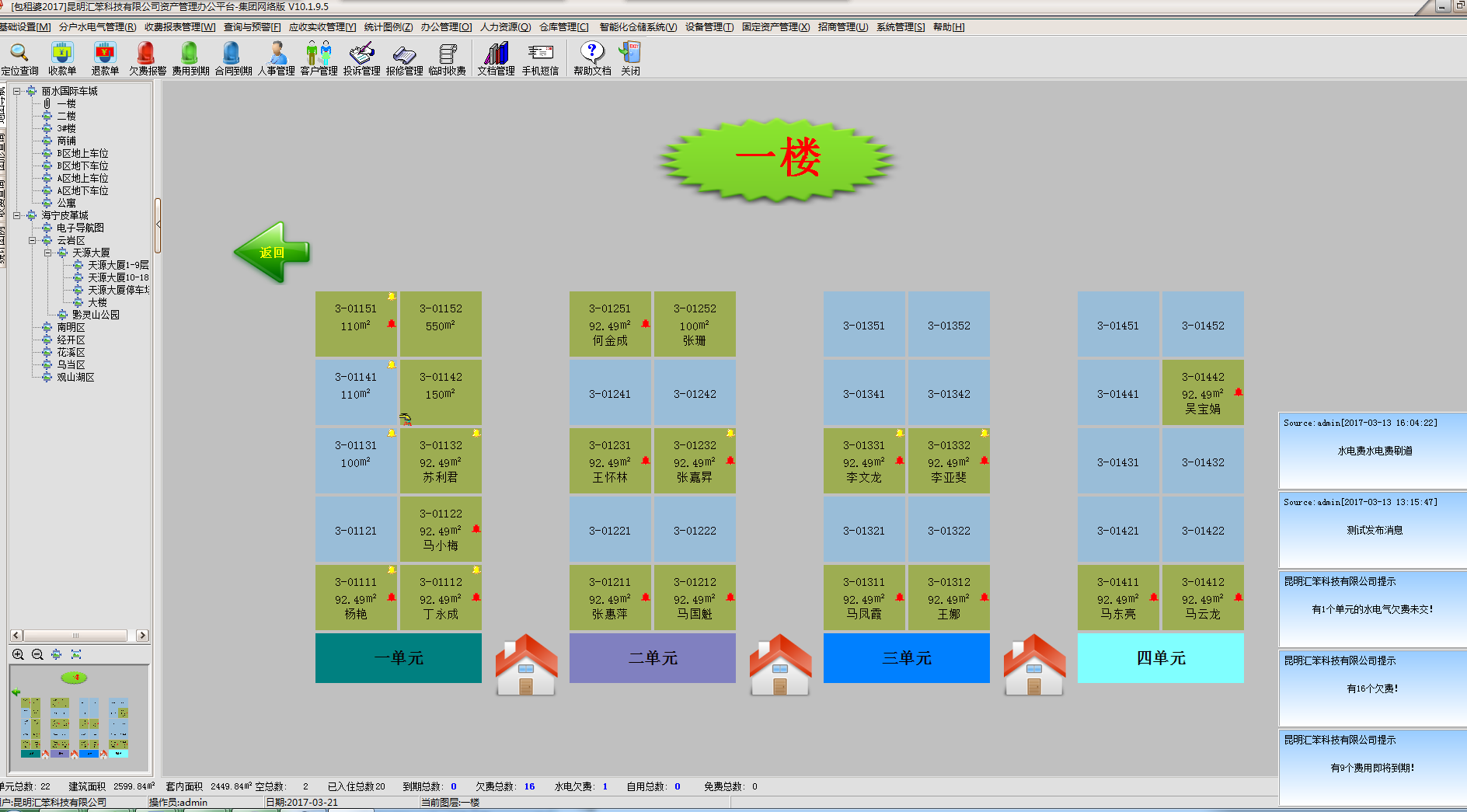The image size is (1467, 812).
Task: Open the 分户水电气管理[R] menu
Action: point(97,27)
